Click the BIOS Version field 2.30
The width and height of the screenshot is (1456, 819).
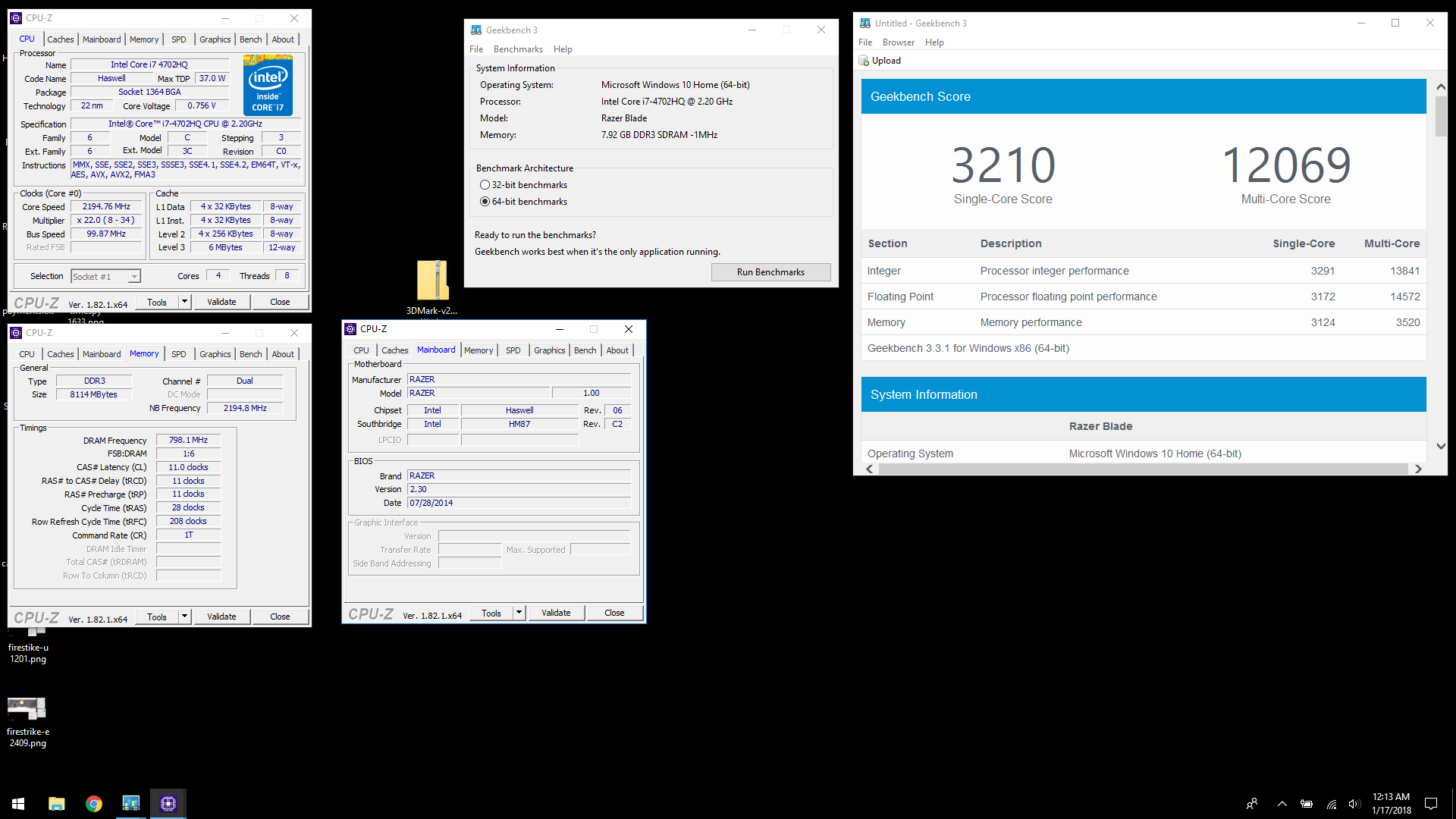coord(519,489)
